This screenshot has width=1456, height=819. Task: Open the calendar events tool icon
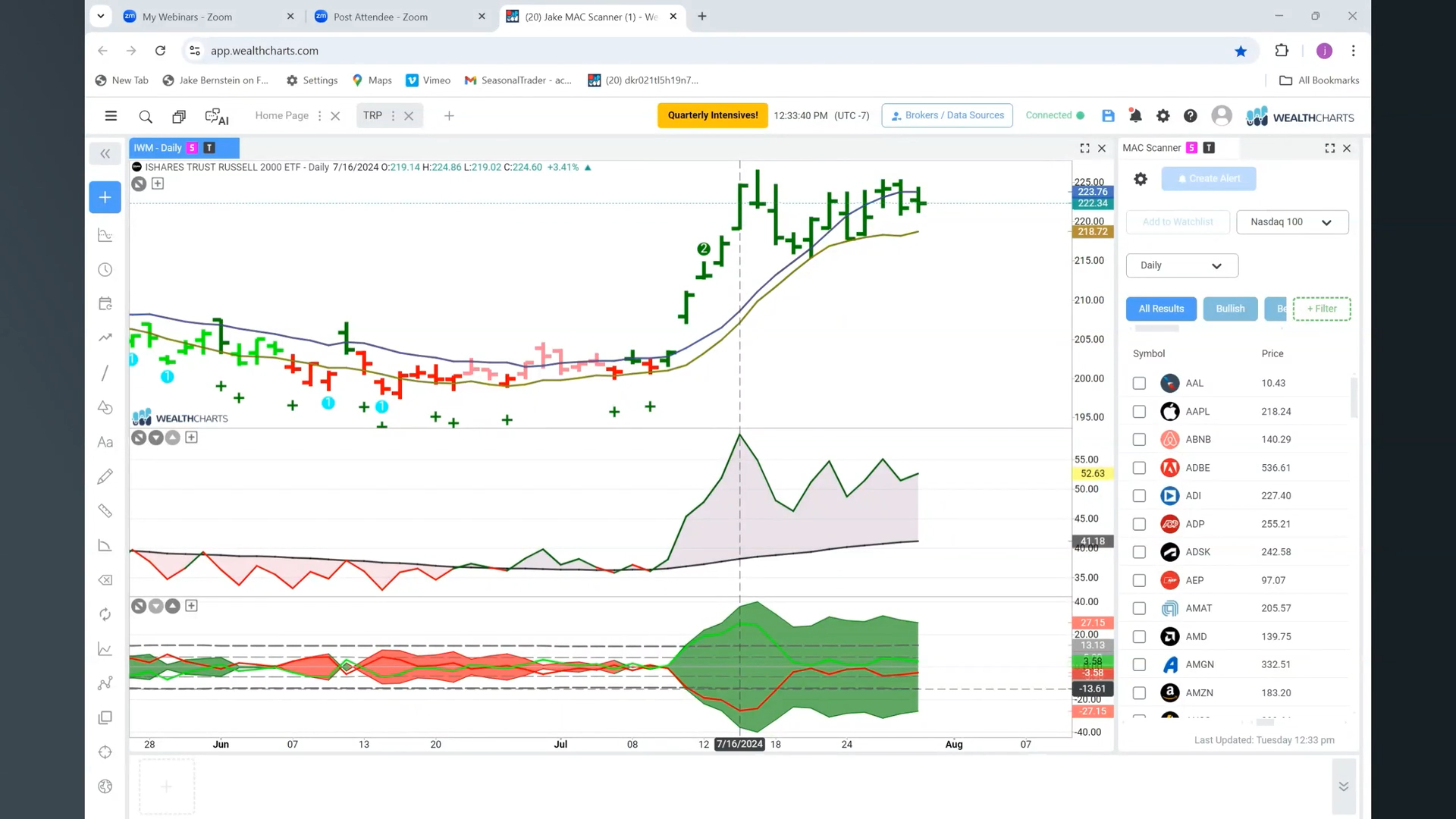pos(105,303)
